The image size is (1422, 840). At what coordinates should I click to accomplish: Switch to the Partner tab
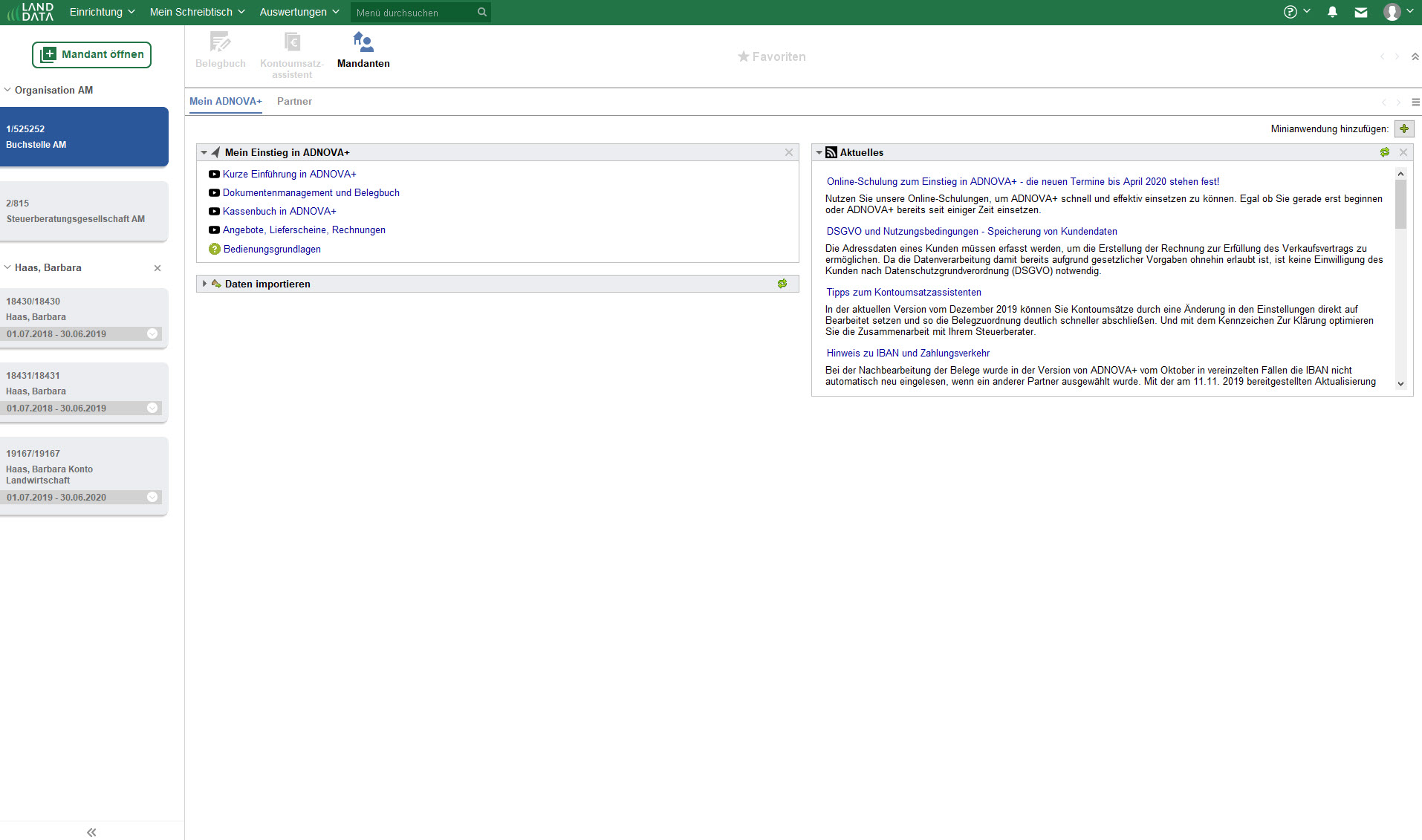coord(294,101)
